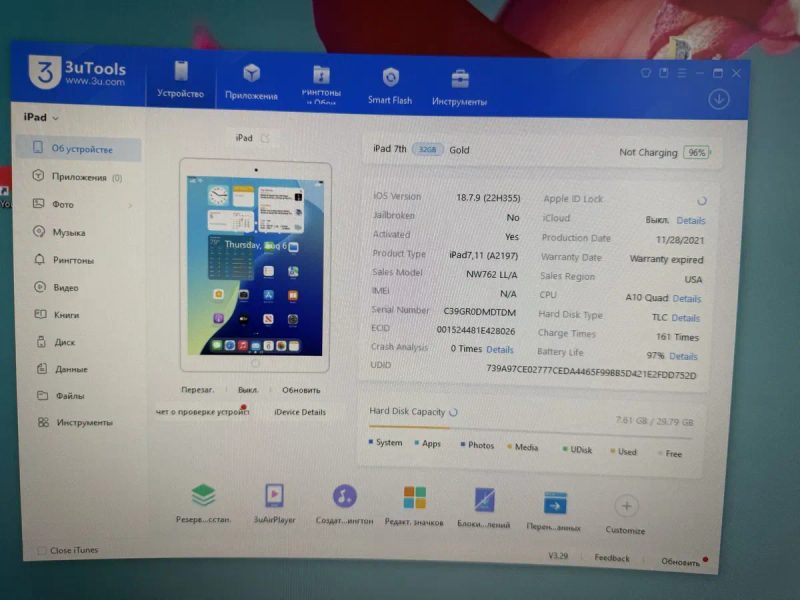
Task: Click the Charge Times 161 Times value
Action: click(x=677, y=337)
